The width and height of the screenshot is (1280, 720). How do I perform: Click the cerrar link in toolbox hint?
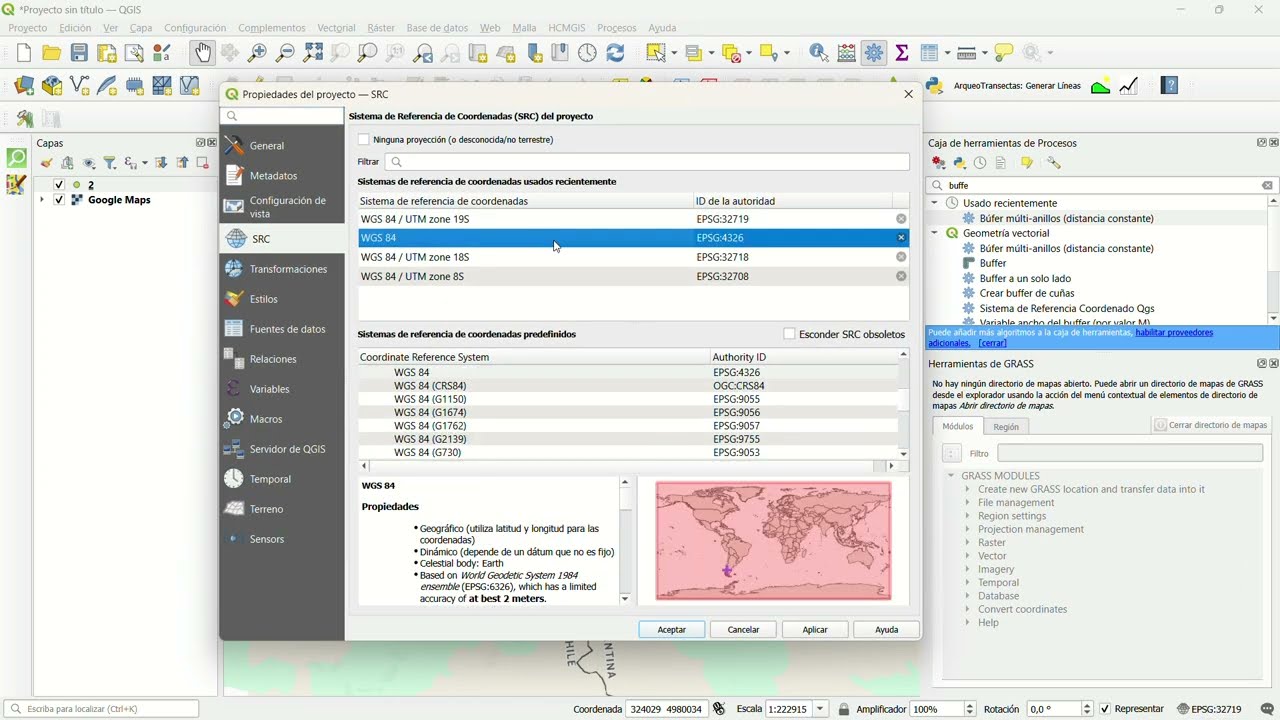pyautogui.click(x=992, y=343)
